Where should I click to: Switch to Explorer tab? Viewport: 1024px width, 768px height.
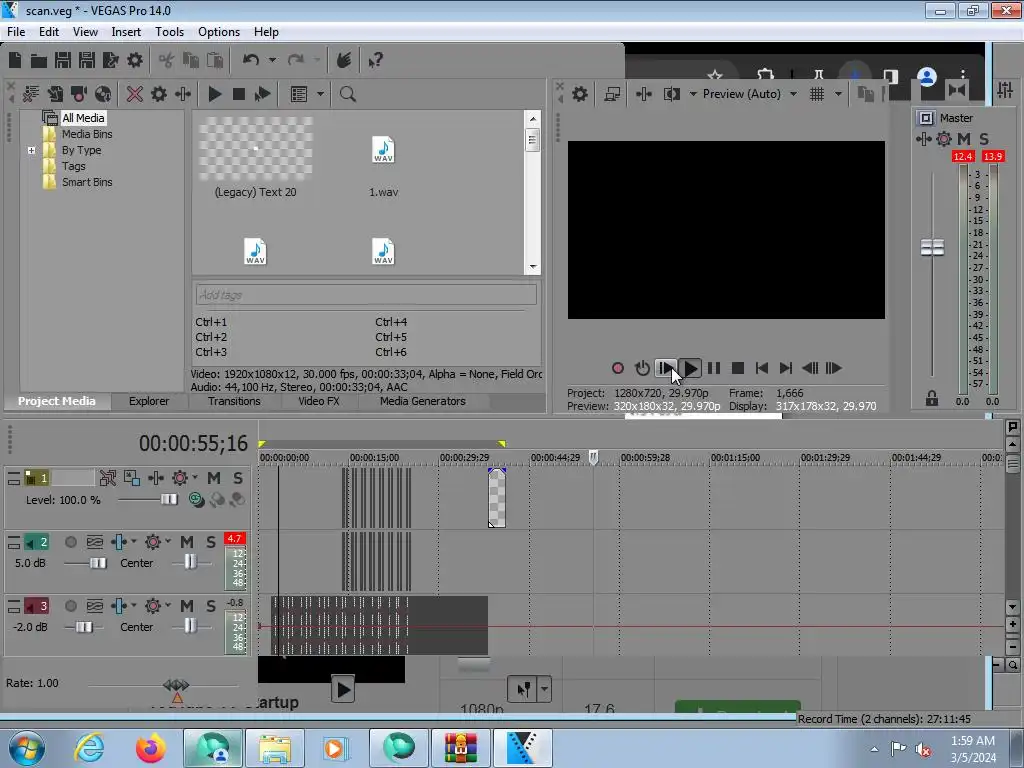[149, 401]
